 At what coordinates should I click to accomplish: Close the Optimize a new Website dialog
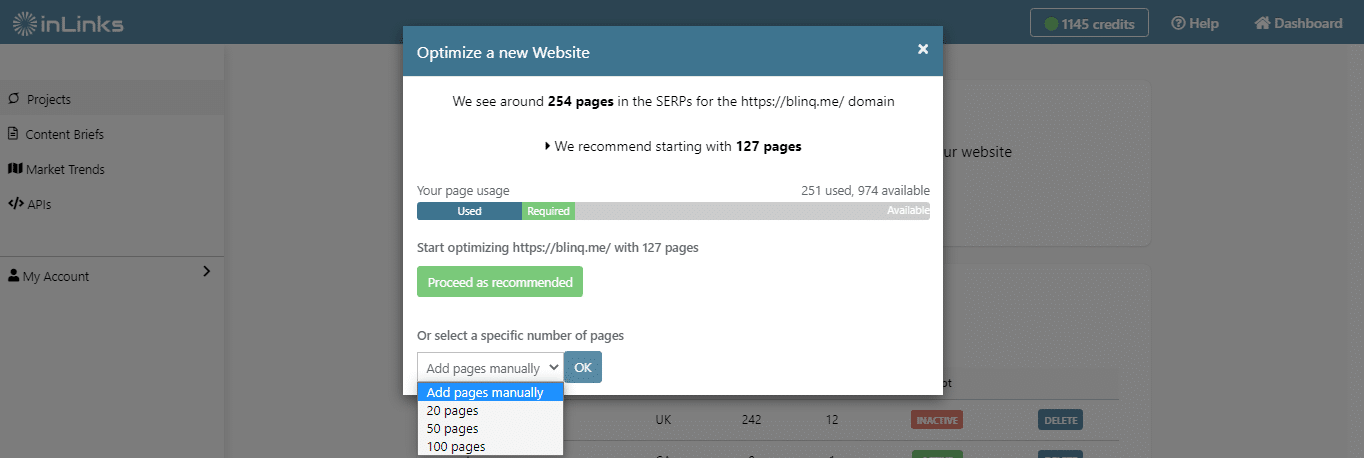(x=923, y=49)
